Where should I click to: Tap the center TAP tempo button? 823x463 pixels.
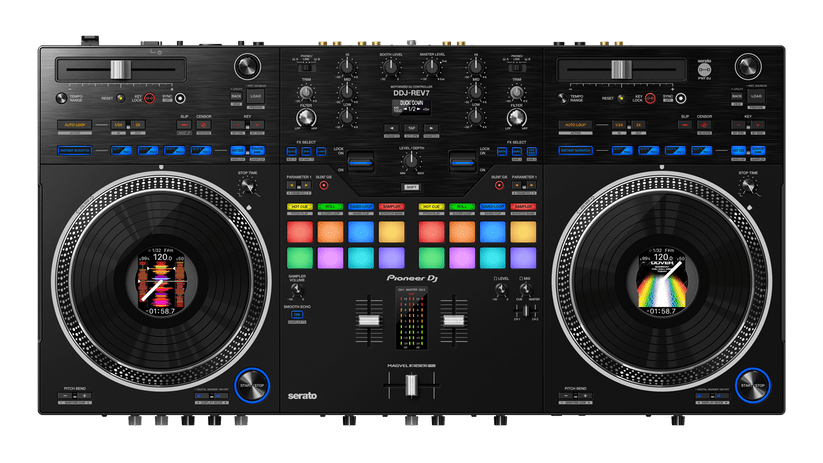tap(412, 128)
